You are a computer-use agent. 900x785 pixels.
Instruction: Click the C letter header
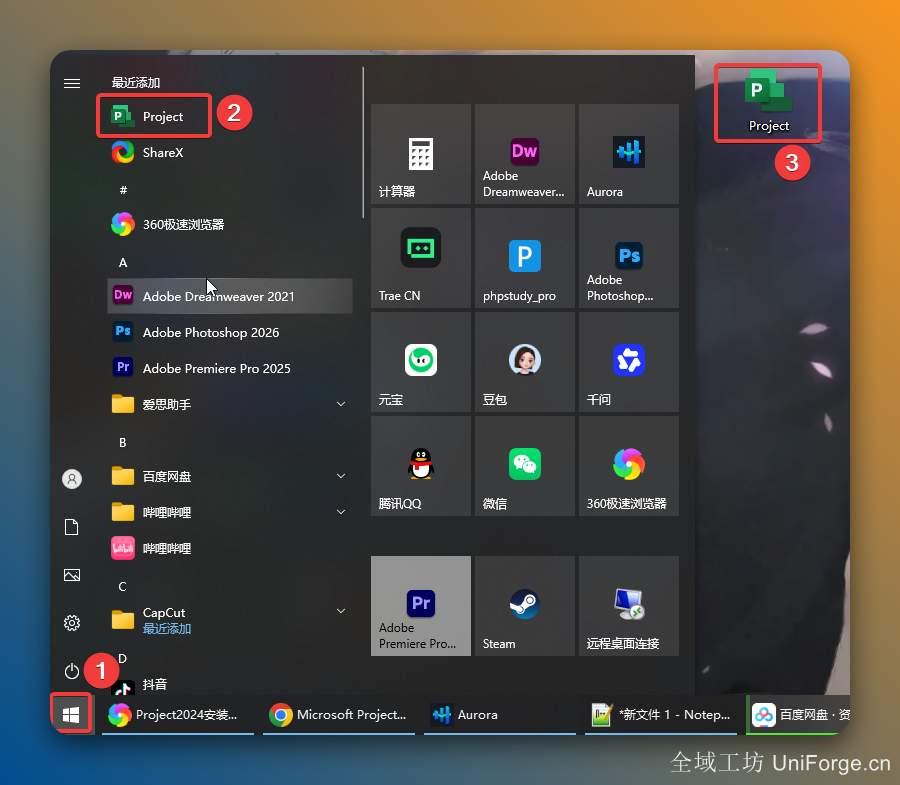point(122,586)
